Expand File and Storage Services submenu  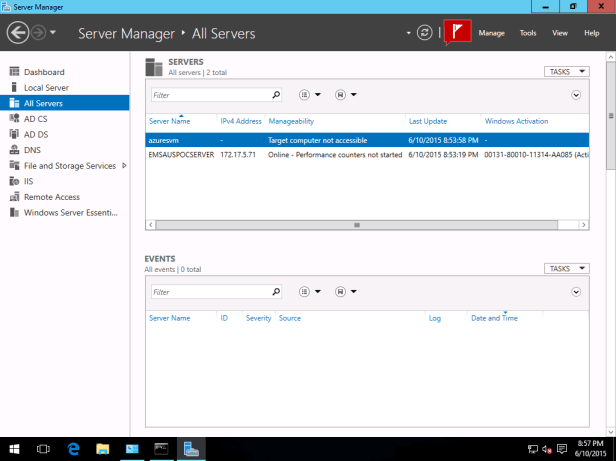tap(124, 166)
